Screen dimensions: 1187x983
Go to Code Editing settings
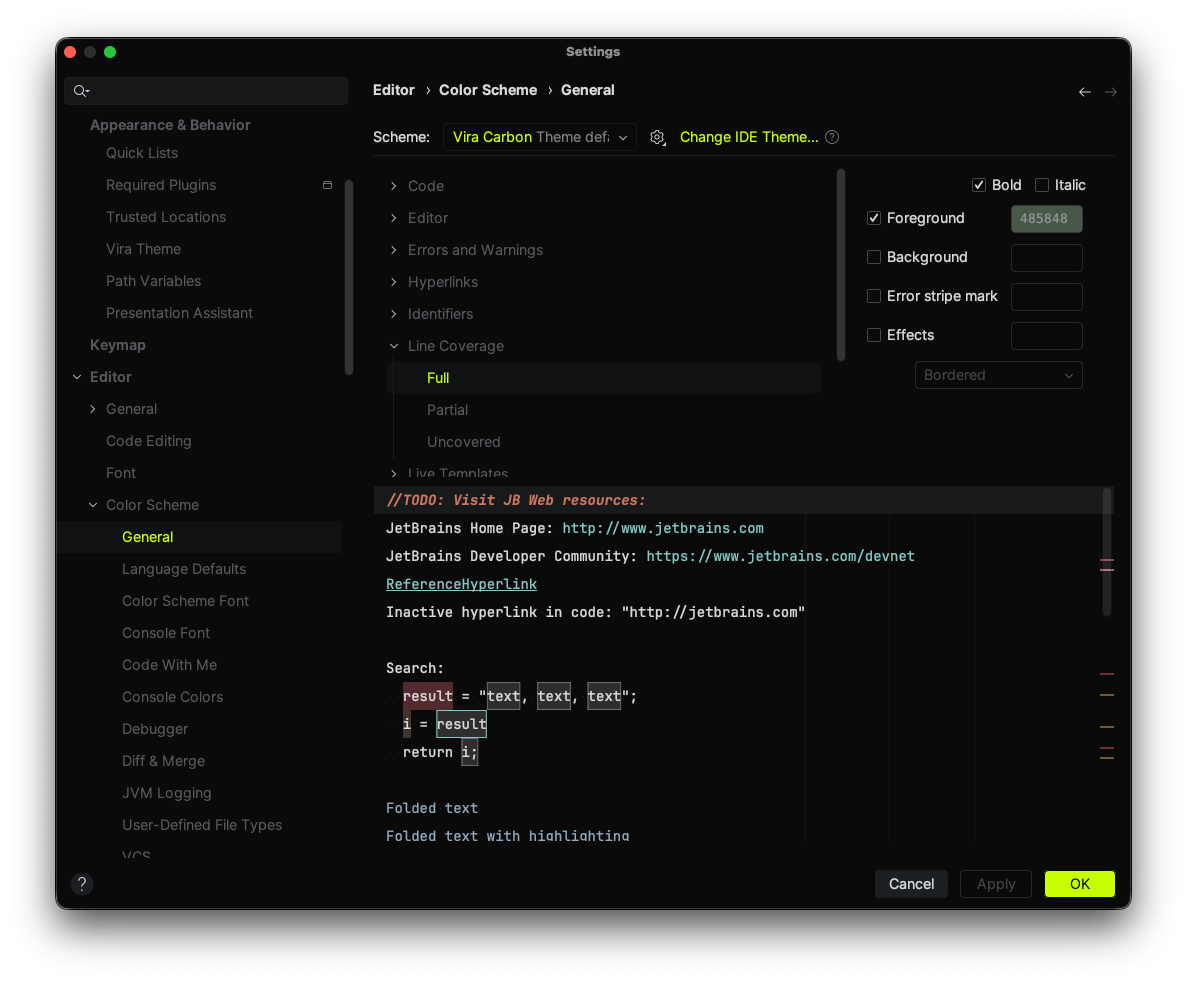click(x=148, y=441)
